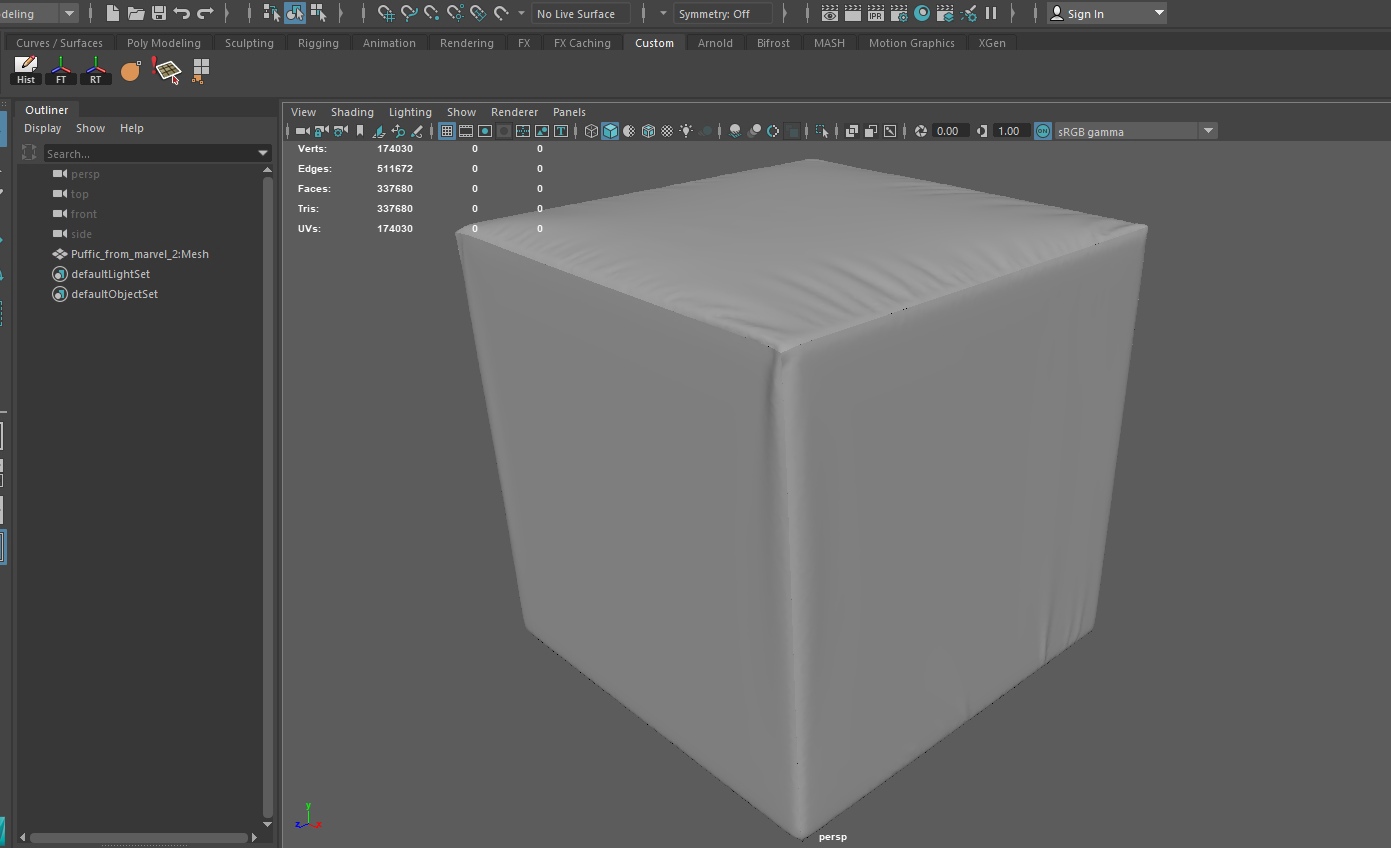Open the Outliner search filter dropdown arrow
This screenshot has height=848, width=1391.
click(263, 154)
